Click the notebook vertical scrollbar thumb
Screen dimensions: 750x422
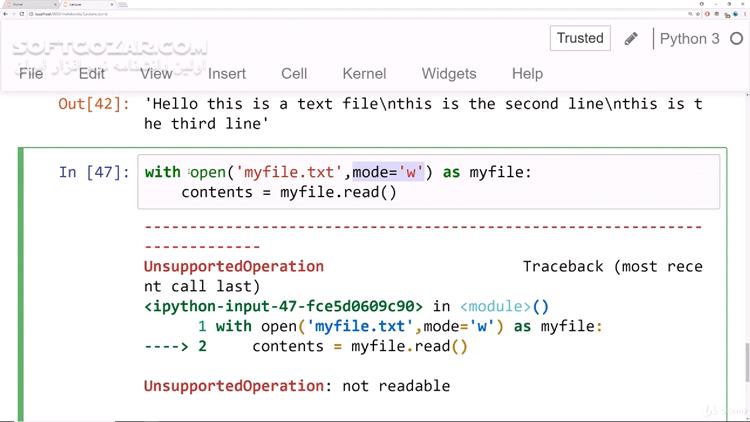(x=747, y=363)
